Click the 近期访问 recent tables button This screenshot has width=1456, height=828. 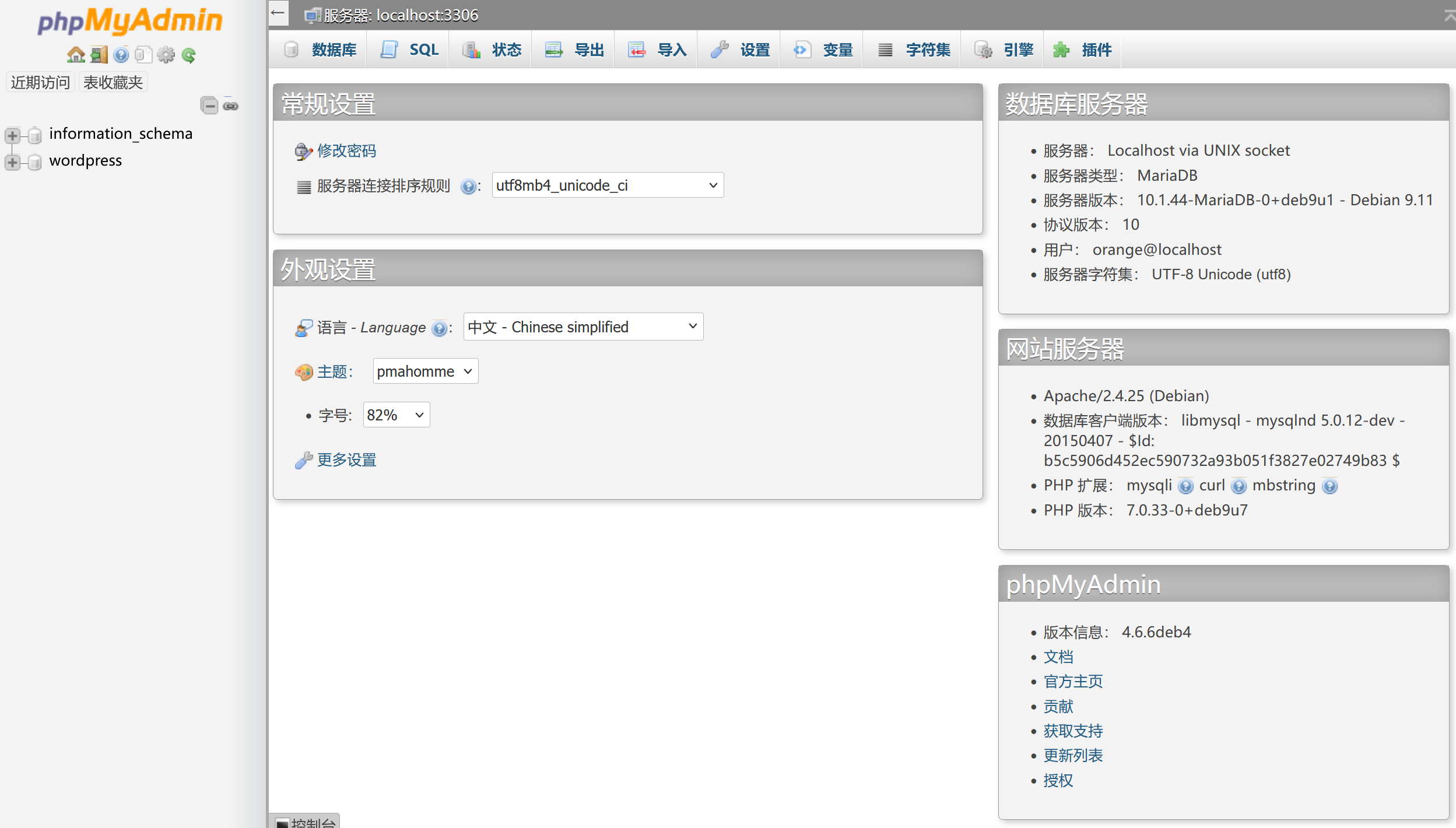40,82
